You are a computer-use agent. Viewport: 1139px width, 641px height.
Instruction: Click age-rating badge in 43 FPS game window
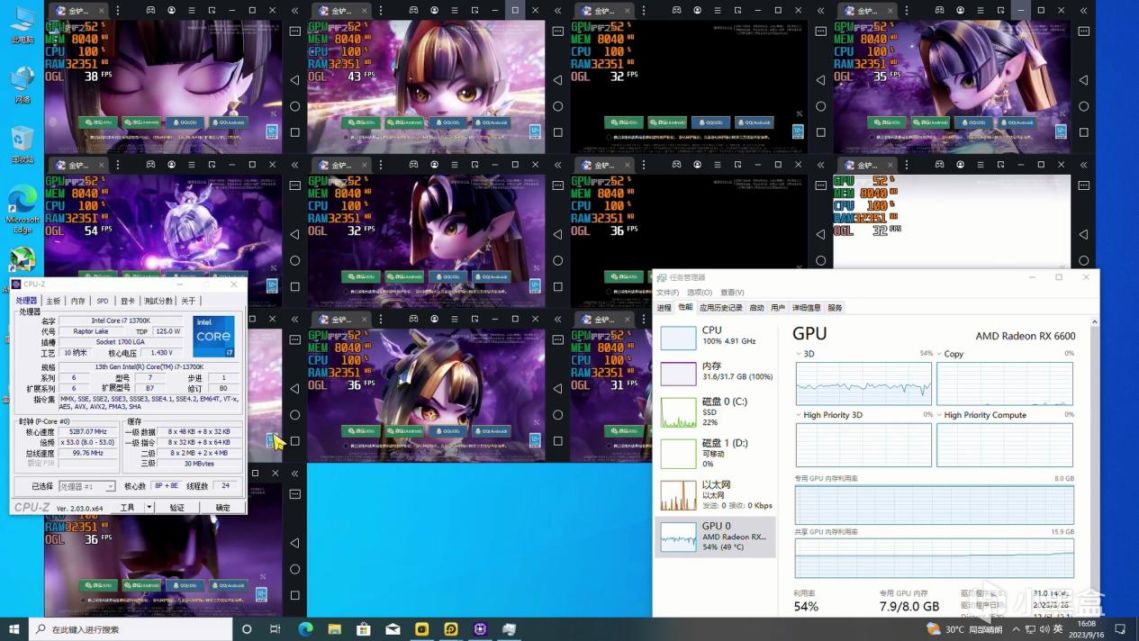(x=535, y=132)
